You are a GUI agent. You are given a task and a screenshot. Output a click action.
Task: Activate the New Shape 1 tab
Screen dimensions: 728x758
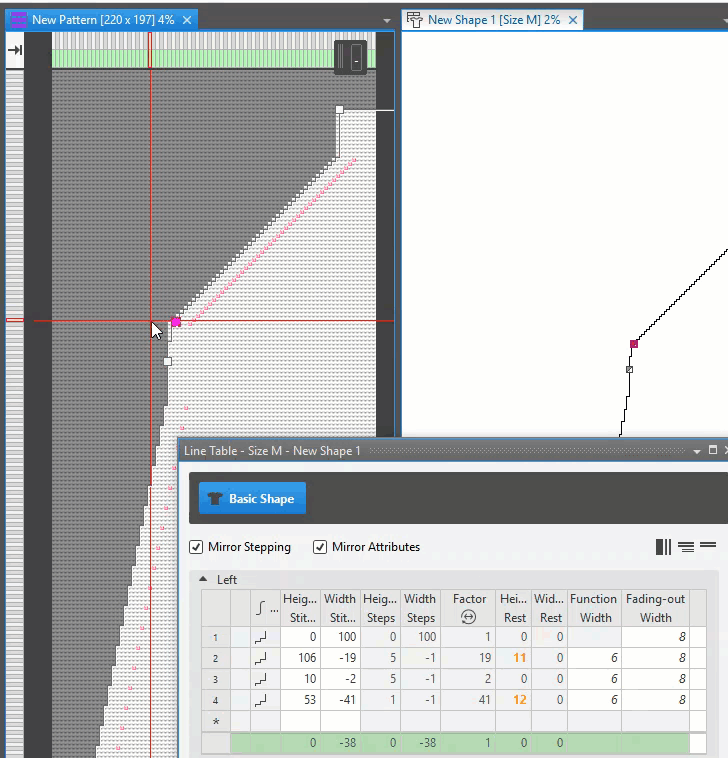[492, 20]
